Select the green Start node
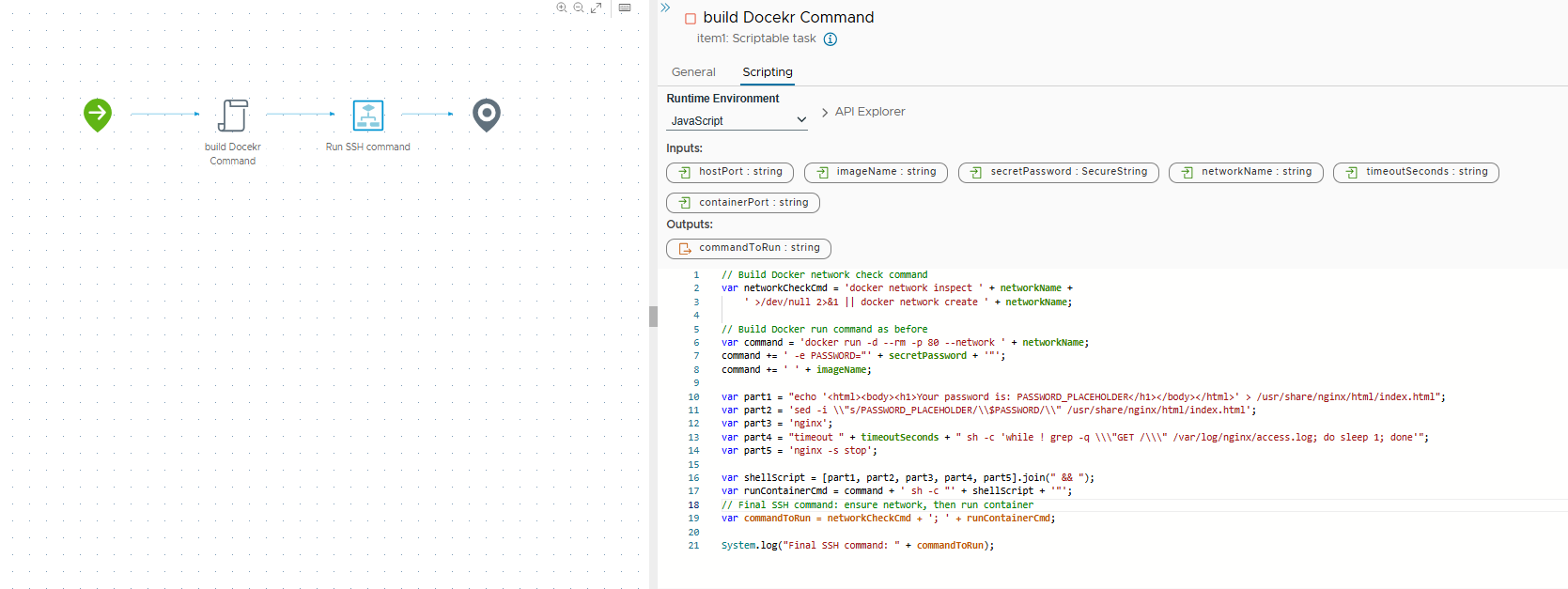 pyautogui.click(x=98, y=115)
